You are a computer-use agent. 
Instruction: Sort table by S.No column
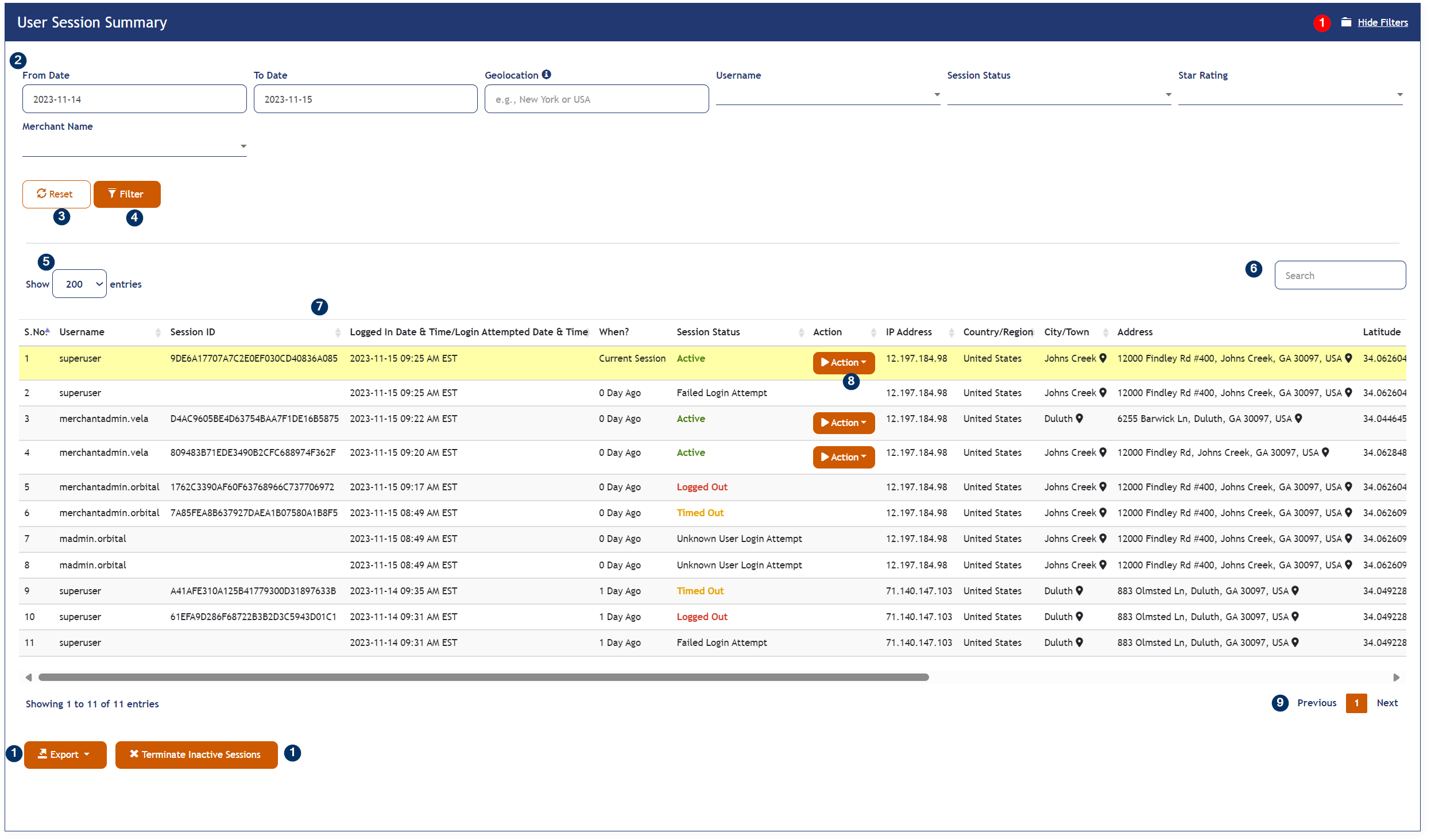(37, 332)
